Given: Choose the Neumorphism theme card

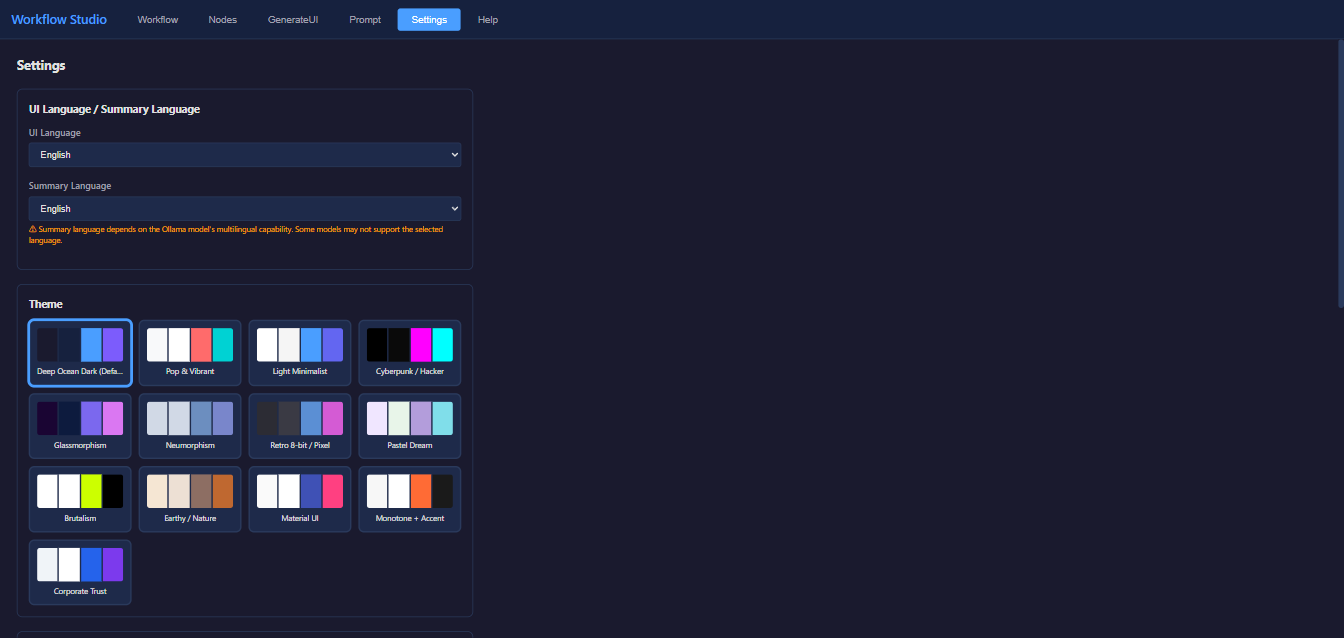Looking at the screenshot, I should coord(190,426).
